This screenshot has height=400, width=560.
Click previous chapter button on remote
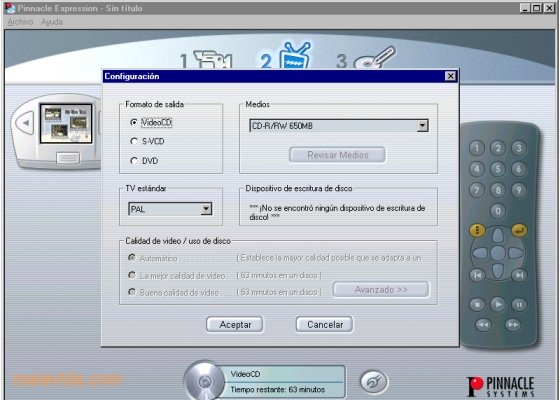pos(477,275)
